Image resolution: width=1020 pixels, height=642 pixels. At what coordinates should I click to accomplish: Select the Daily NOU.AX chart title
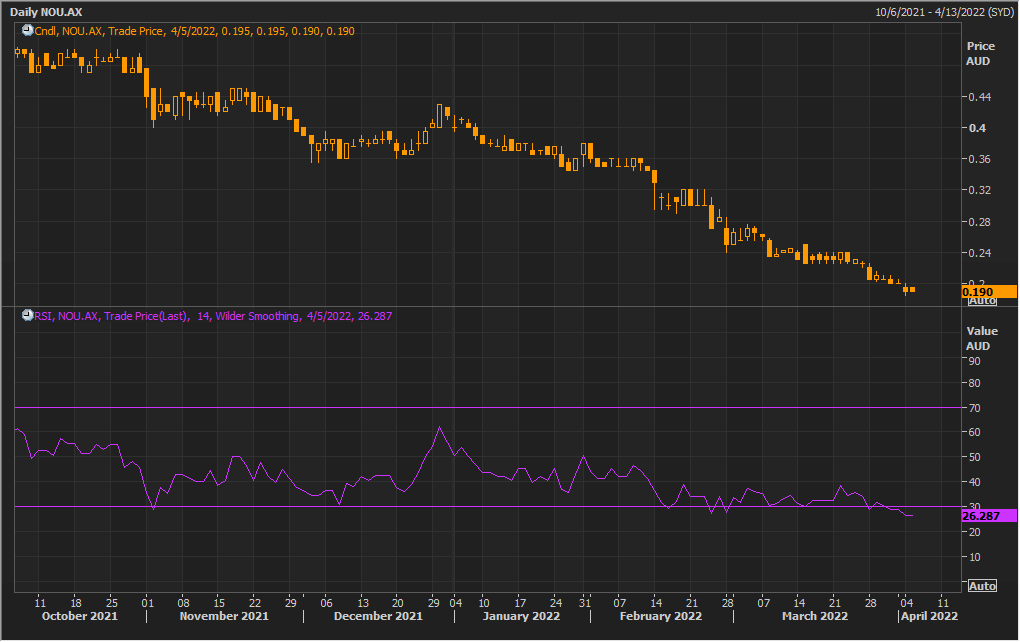click(46, 12)
